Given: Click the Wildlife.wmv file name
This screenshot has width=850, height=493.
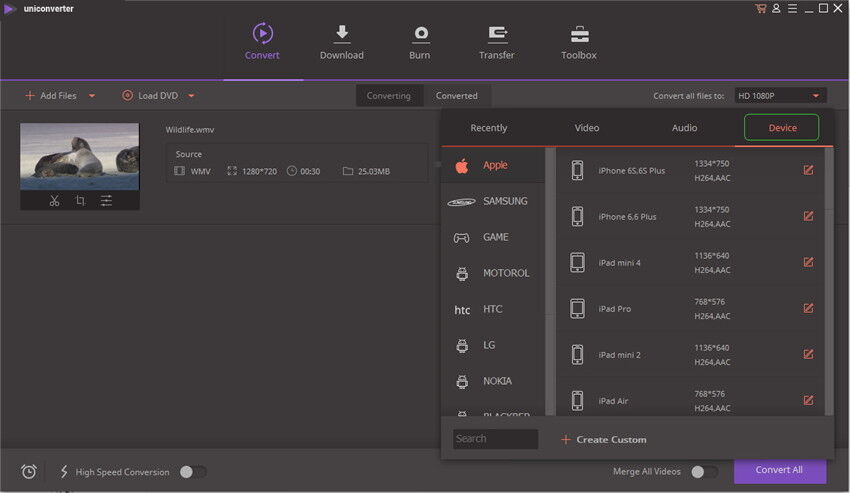Looking at the screenshot, I should coord(190,130).
